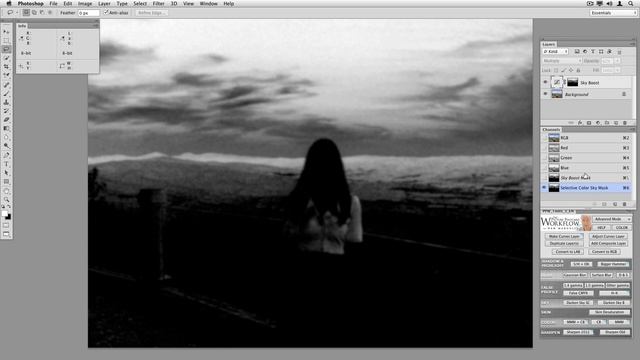Open the Filter menu
This screenshot has height=360, width=640.
pos(158,4)
